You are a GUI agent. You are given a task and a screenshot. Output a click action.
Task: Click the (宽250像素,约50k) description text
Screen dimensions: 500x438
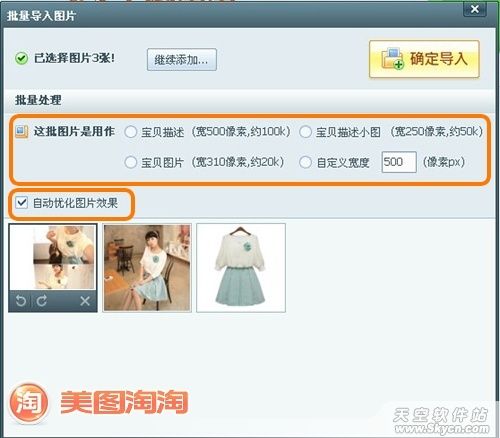(436, 132)
